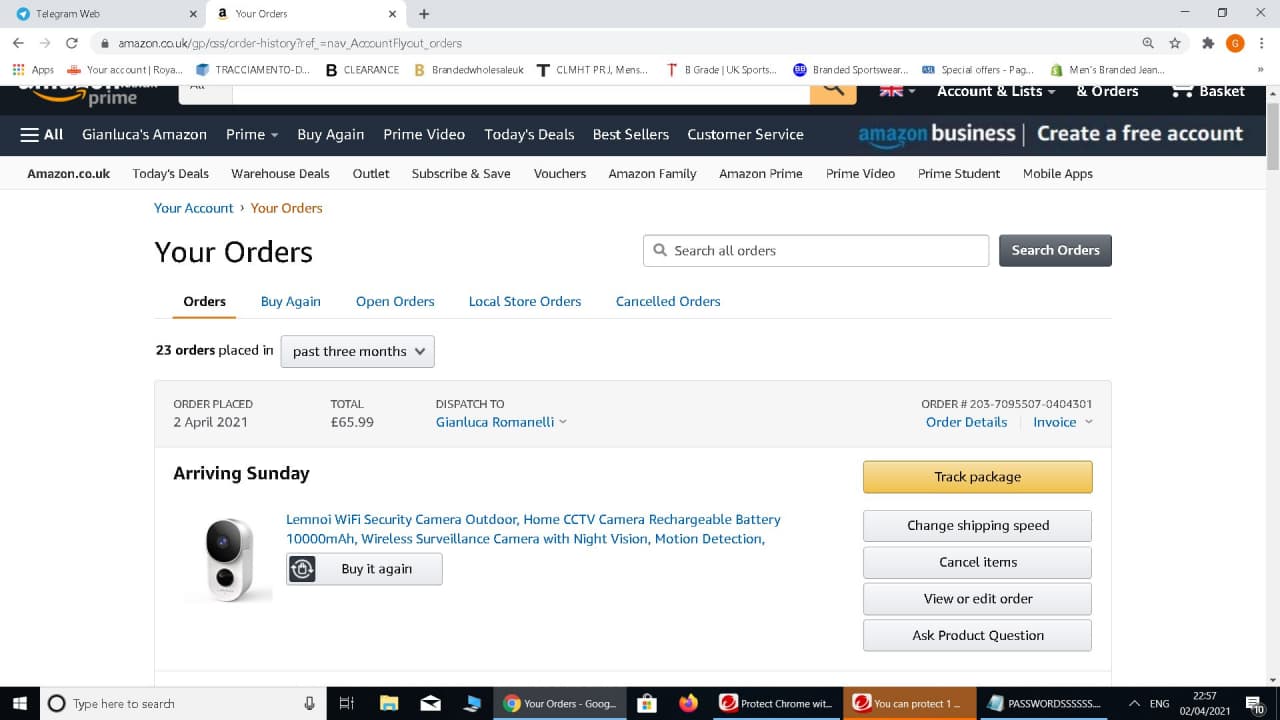The height and width of the screenshot is (720, 1280).
Task: Open Customer Service in the navigation bar
Action: pyautogui.click(x=745, y=134)
